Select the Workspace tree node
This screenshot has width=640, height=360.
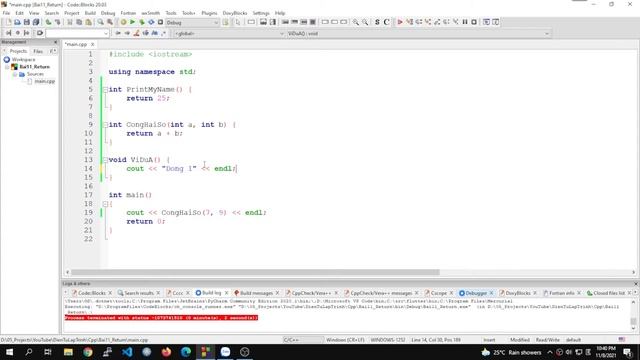coord(23,60)
